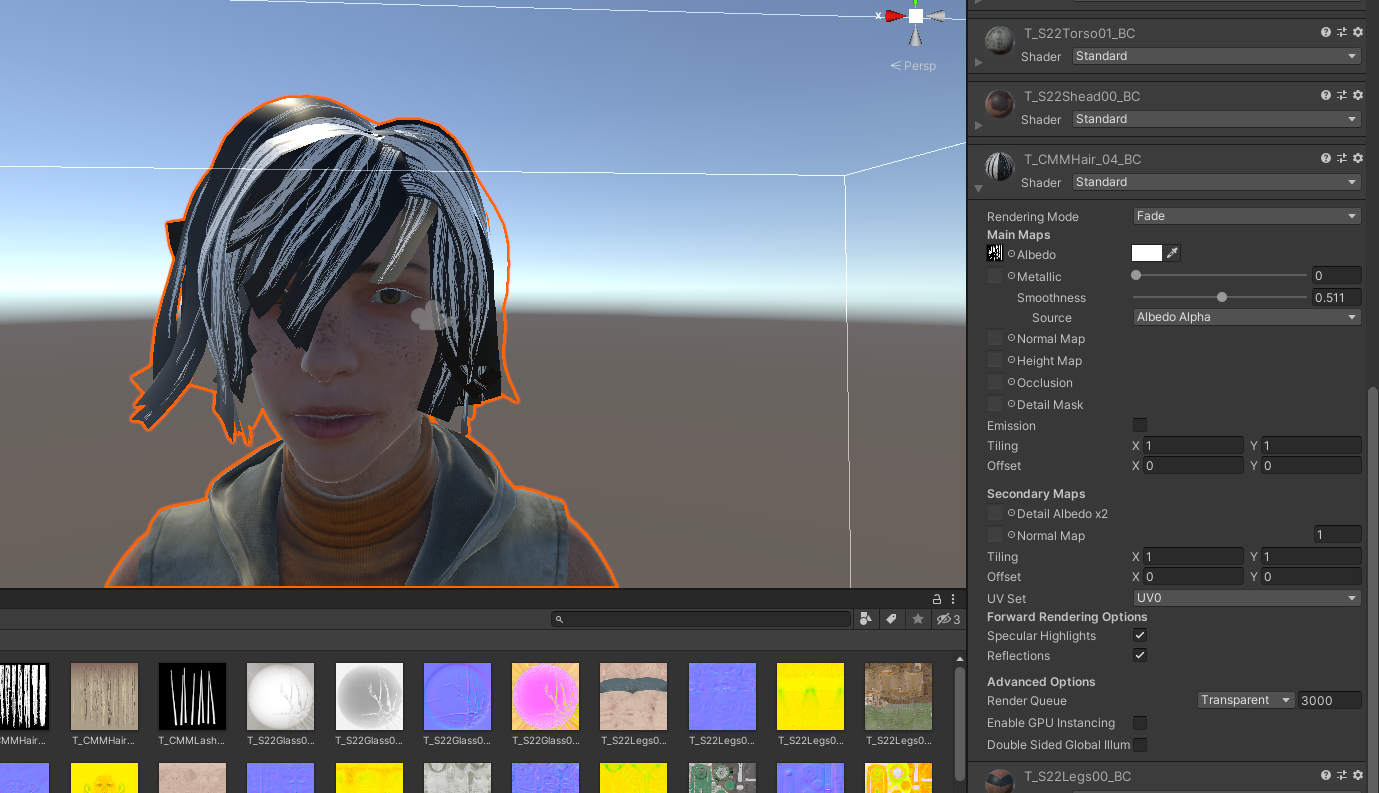Click the gear settings icon on T_S22Shead00_BC
This screenshot has height=793, width=1379.
(x=1358, y=95)
